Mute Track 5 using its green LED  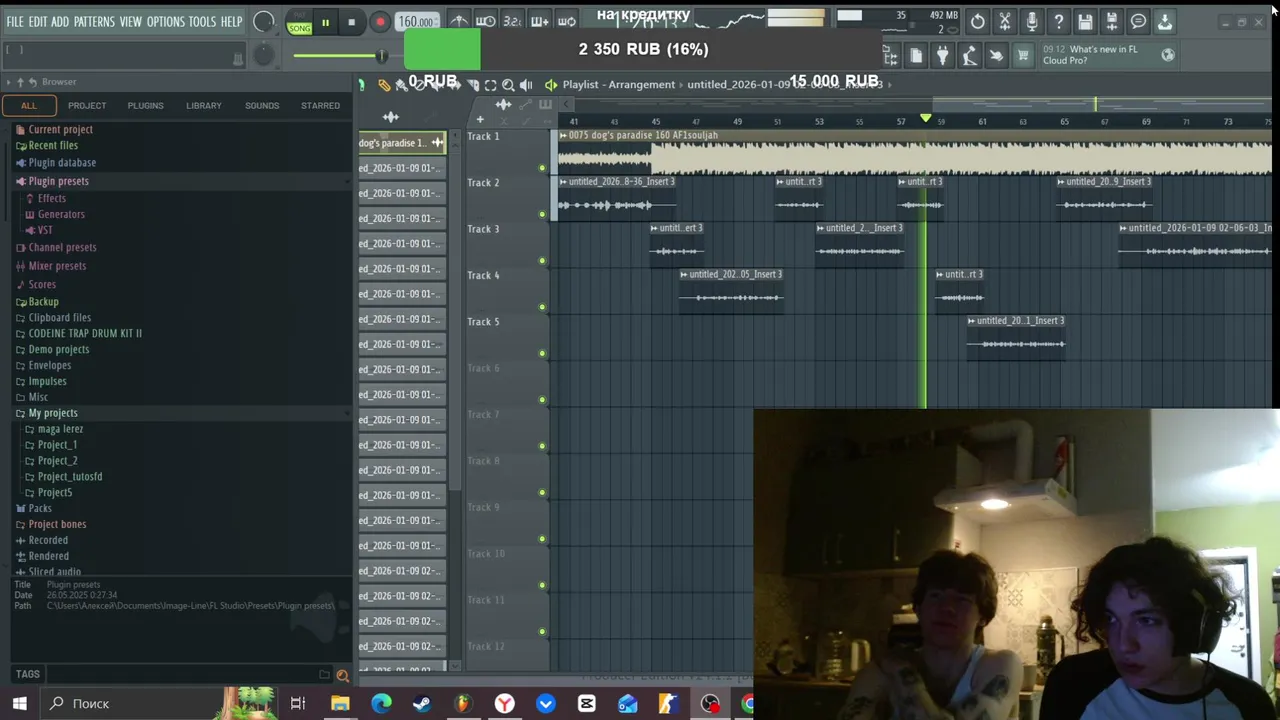(542, 353)
